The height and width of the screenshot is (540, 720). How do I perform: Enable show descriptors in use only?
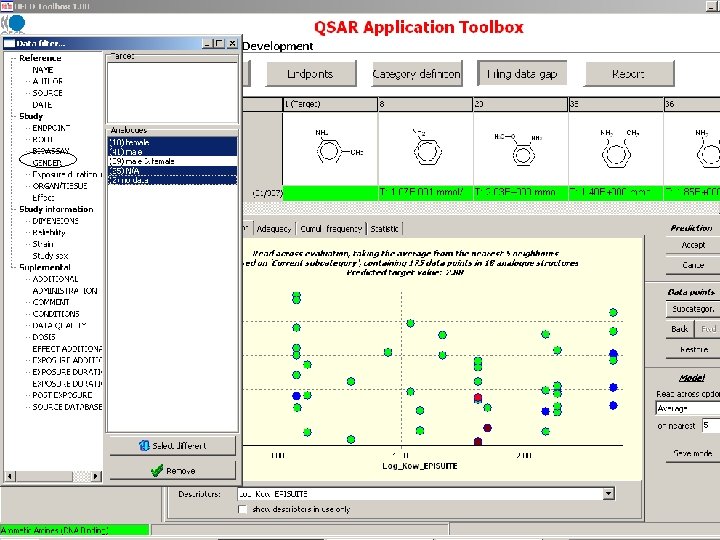click(242, 509)
